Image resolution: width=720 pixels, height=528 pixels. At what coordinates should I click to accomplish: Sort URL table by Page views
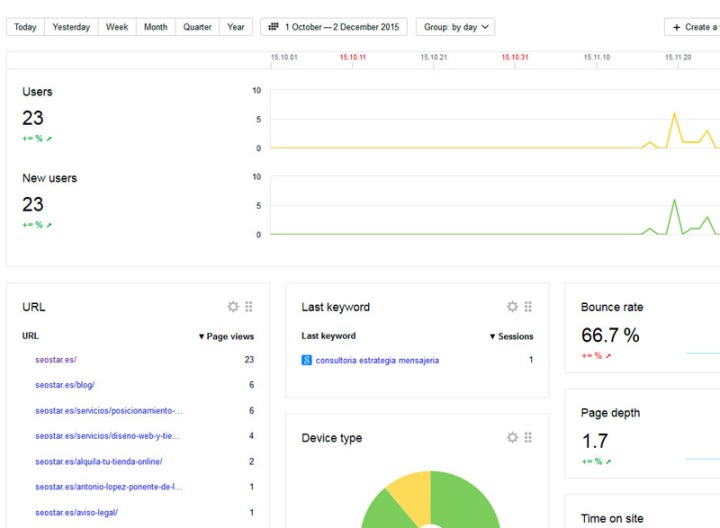(226, 336)
